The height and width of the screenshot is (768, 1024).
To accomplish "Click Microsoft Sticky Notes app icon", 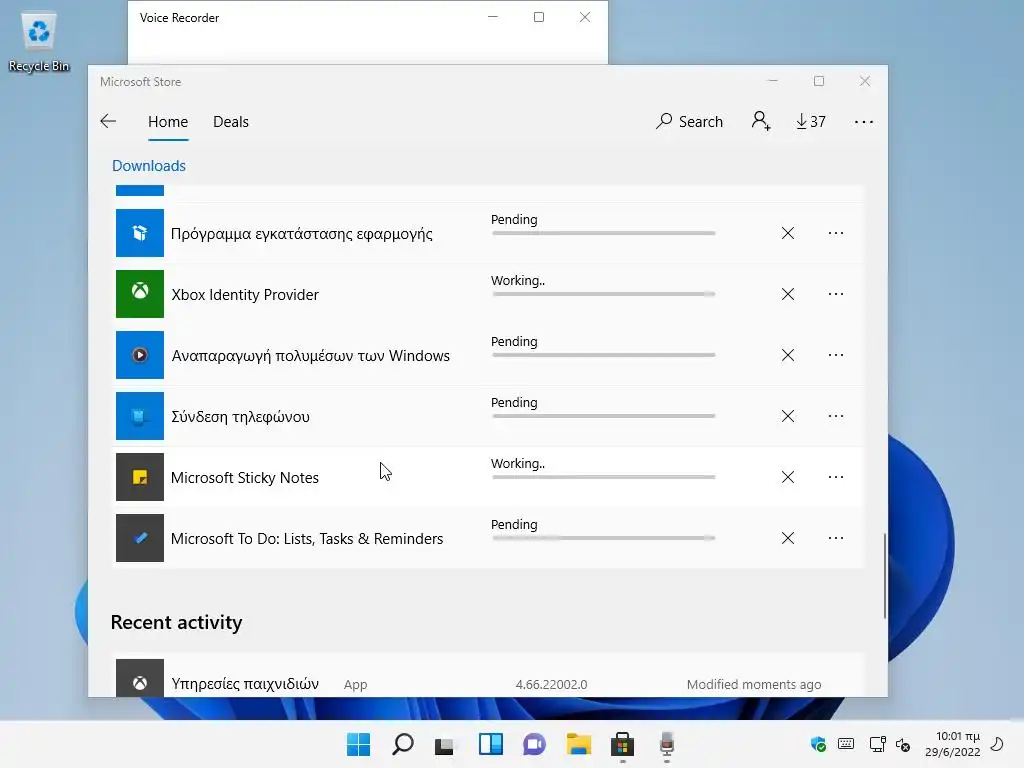I will click(140, 477).
